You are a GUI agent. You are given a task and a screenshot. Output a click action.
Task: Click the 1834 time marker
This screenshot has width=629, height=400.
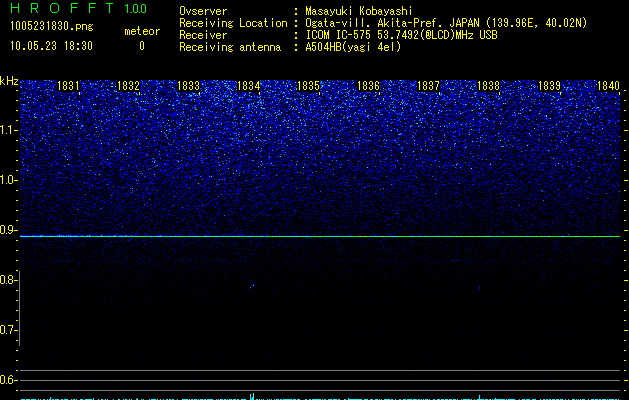point(248,85)
